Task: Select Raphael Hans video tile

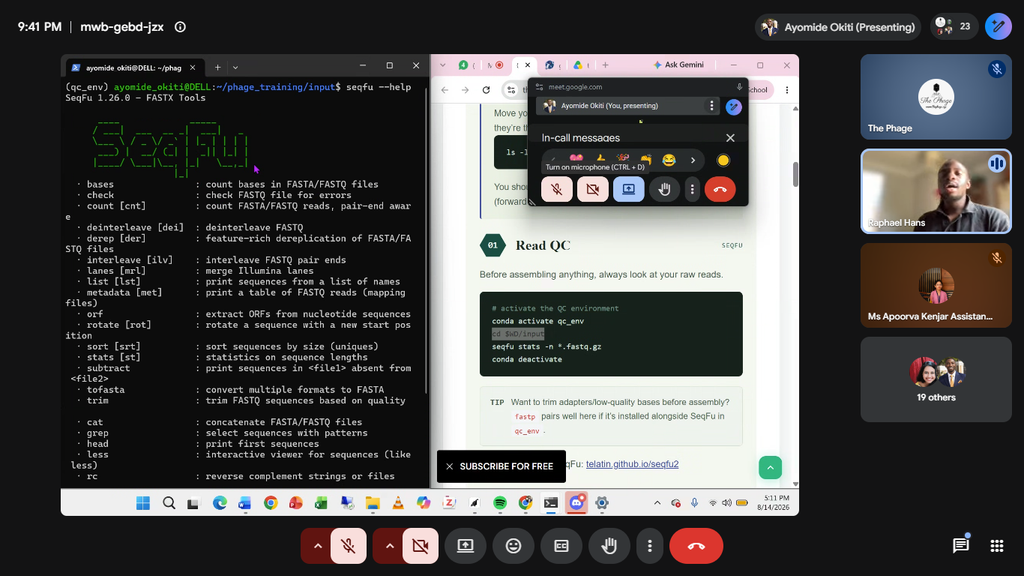Action: pos(936,191)
